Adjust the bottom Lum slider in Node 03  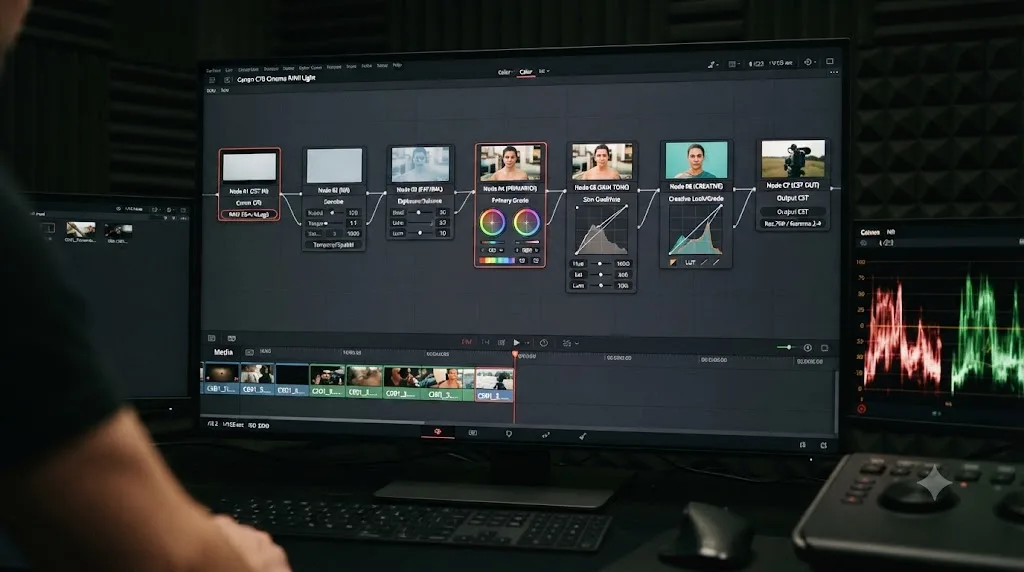tap(419, 233)
